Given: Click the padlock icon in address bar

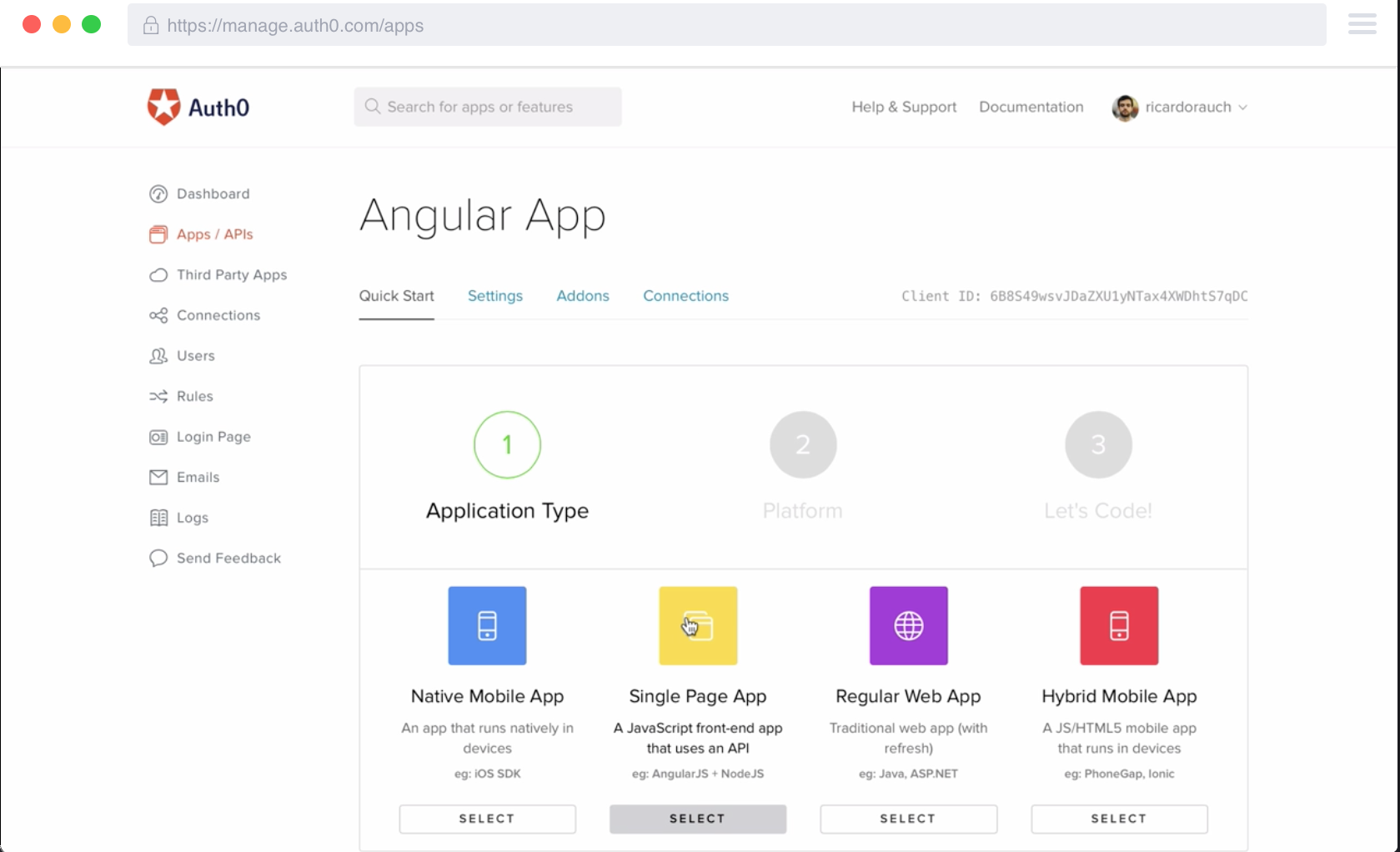Looking at the screenshot, I should pyautogui.click(x=151, y=25).
